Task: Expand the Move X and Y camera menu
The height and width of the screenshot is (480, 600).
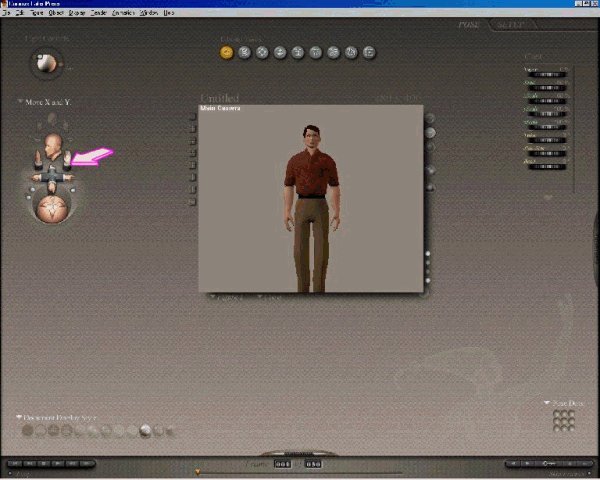Action: point(20,102)
